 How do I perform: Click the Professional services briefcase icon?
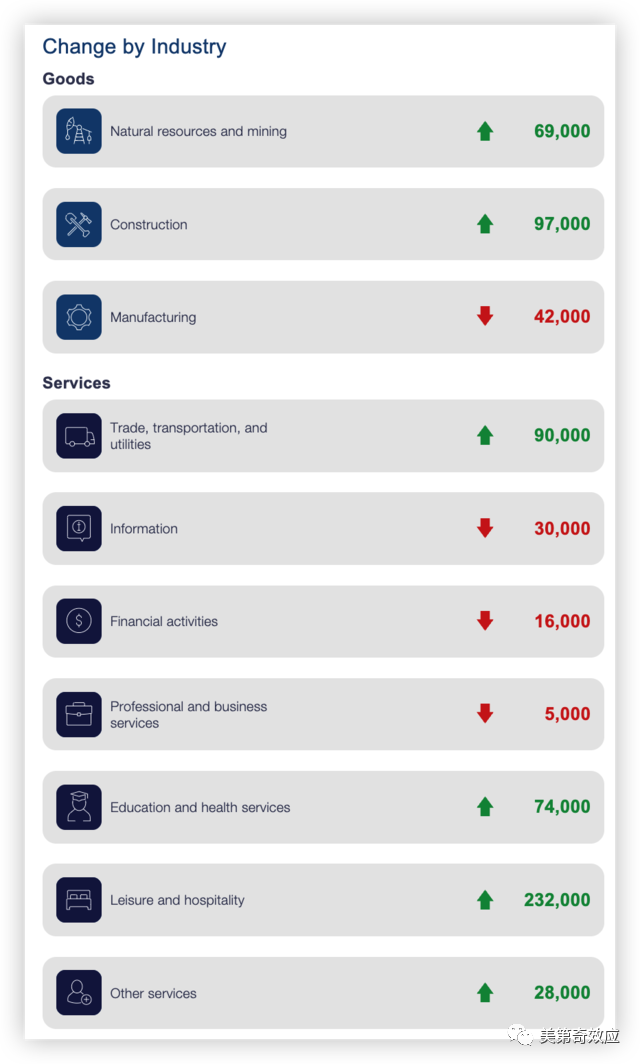79,714
